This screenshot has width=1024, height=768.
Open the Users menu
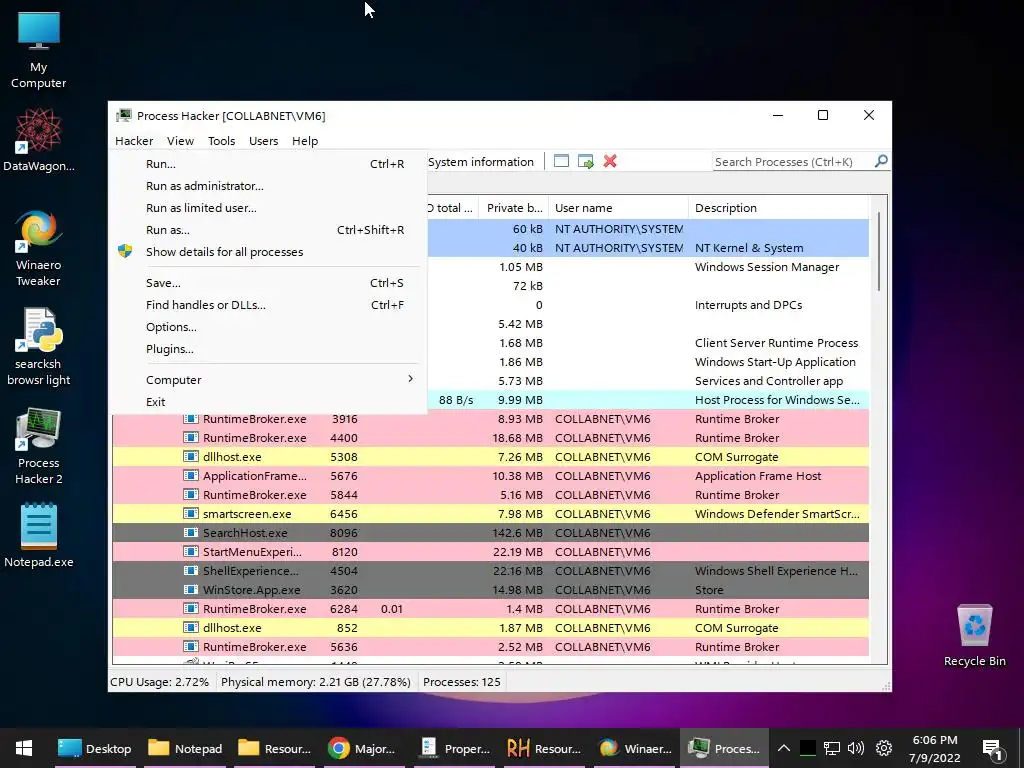(263, 140)
